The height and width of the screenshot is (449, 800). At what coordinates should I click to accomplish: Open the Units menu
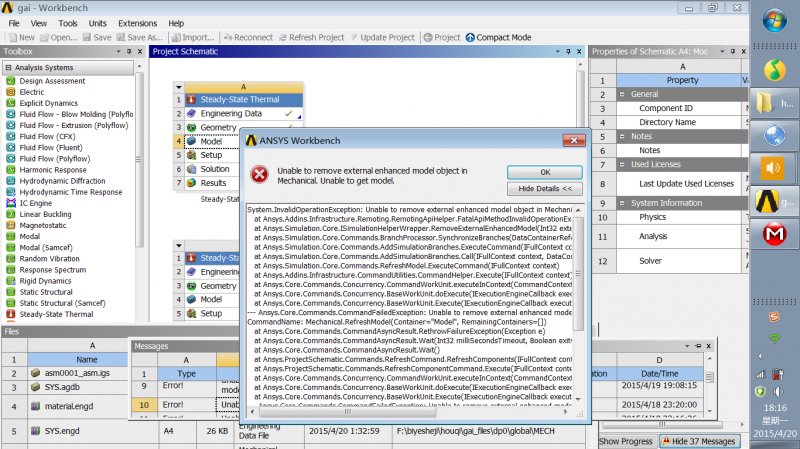(x=97, y=23)
